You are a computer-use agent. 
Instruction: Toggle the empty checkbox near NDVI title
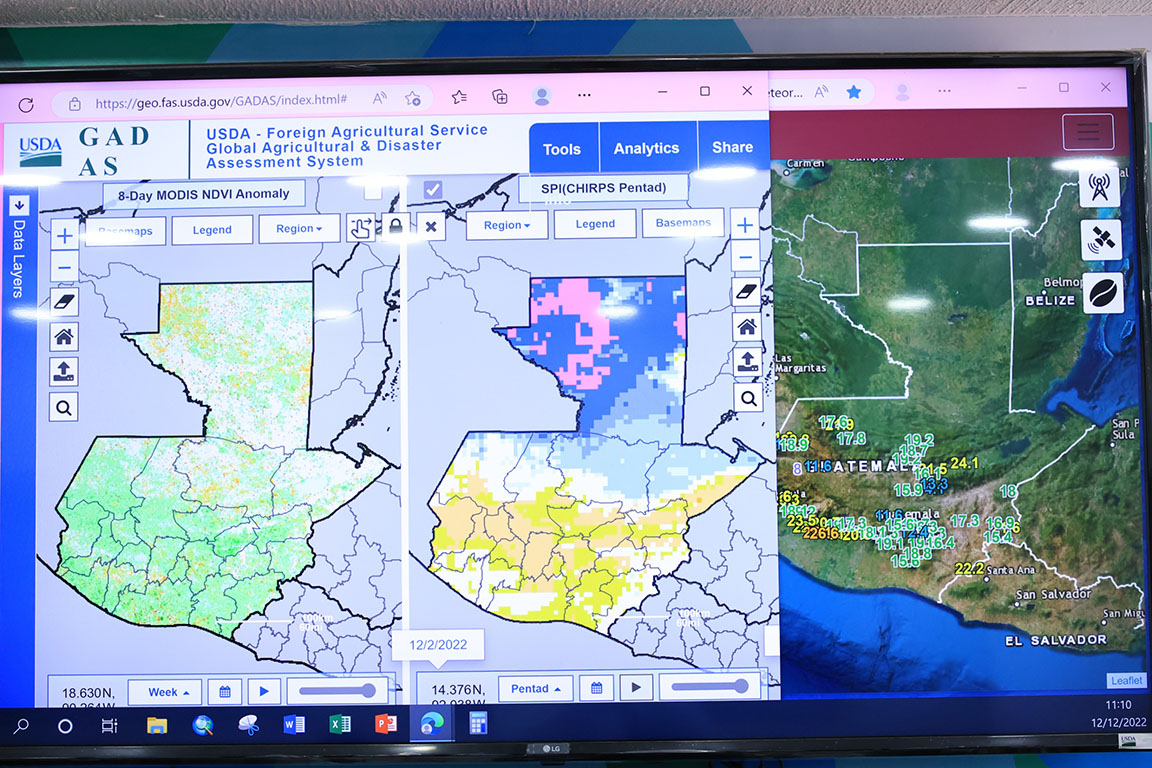373,190
